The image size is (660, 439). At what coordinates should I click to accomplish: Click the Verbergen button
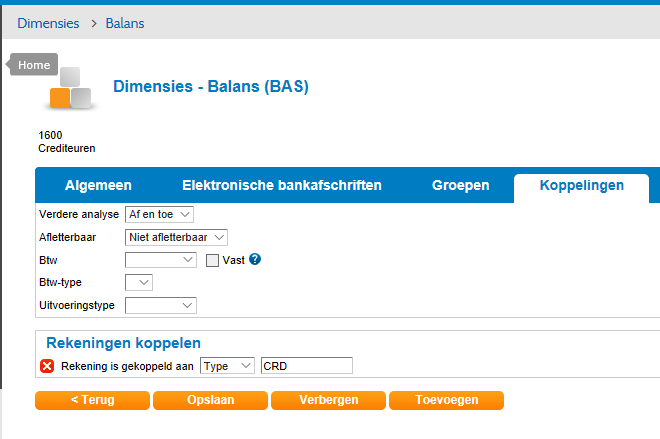click(x=328, y=400)
